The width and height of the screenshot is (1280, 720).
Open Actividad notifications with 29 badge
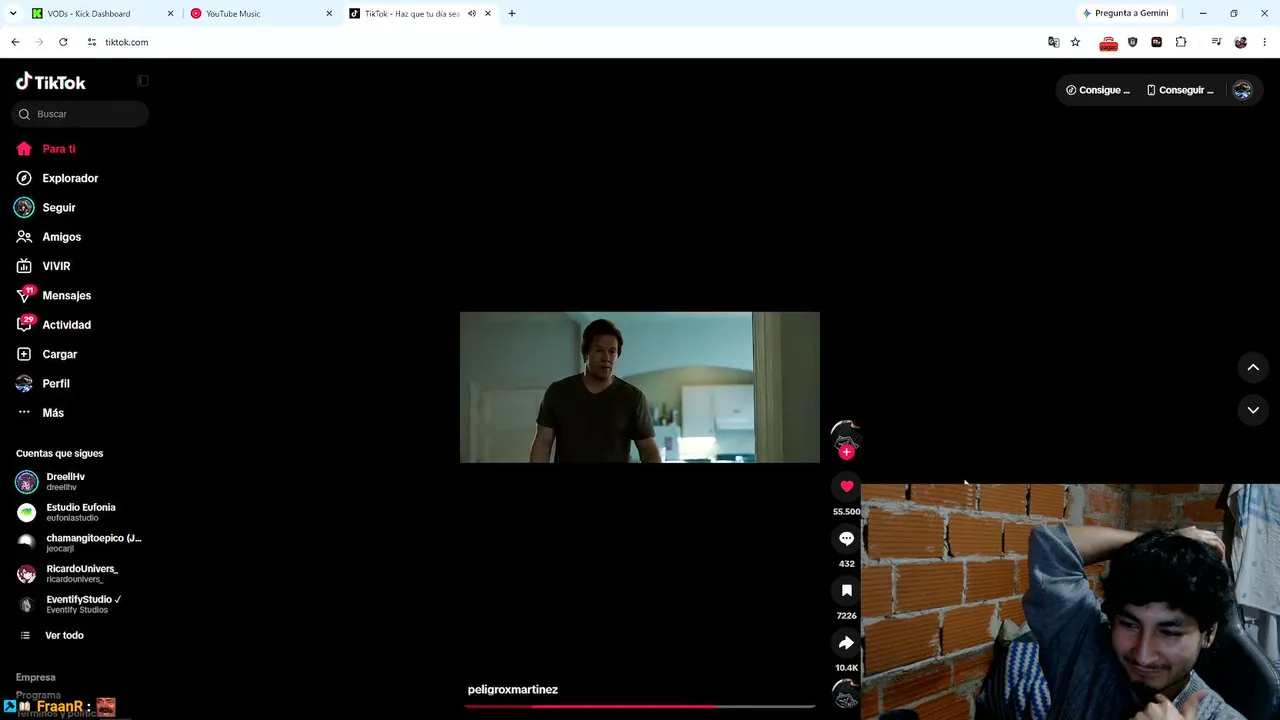(x=53, y=325)
